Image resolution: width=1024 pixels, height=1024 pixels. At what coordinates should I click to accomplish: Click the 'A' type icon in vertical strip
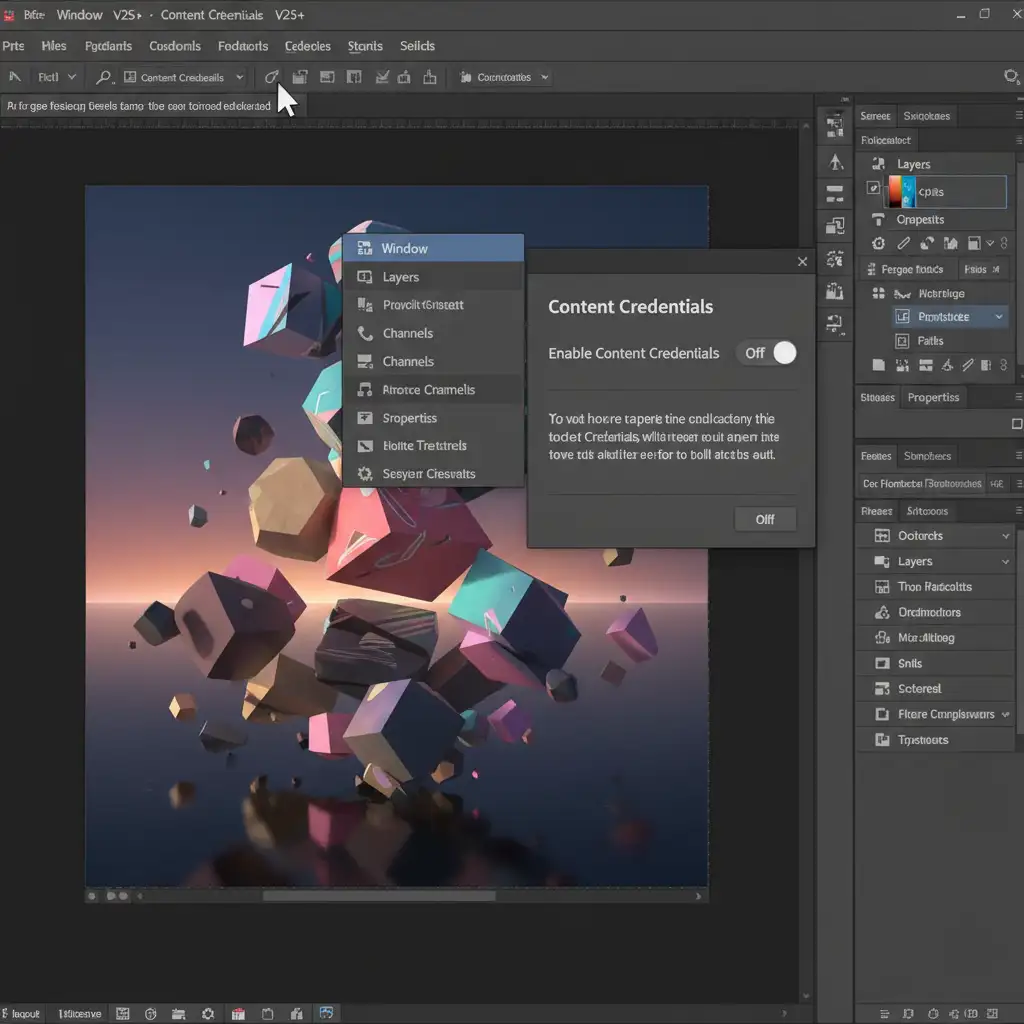coord(835,162)
